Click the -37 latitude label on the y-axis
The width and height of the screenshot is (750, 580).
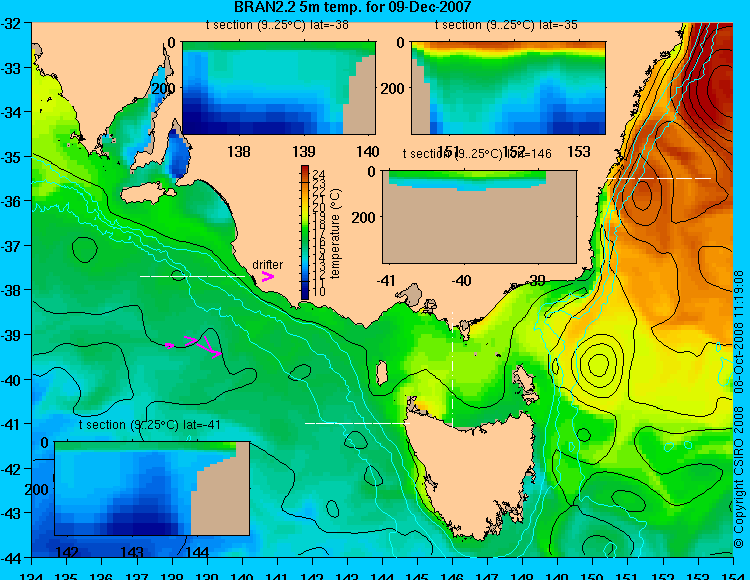coord(11,246)
